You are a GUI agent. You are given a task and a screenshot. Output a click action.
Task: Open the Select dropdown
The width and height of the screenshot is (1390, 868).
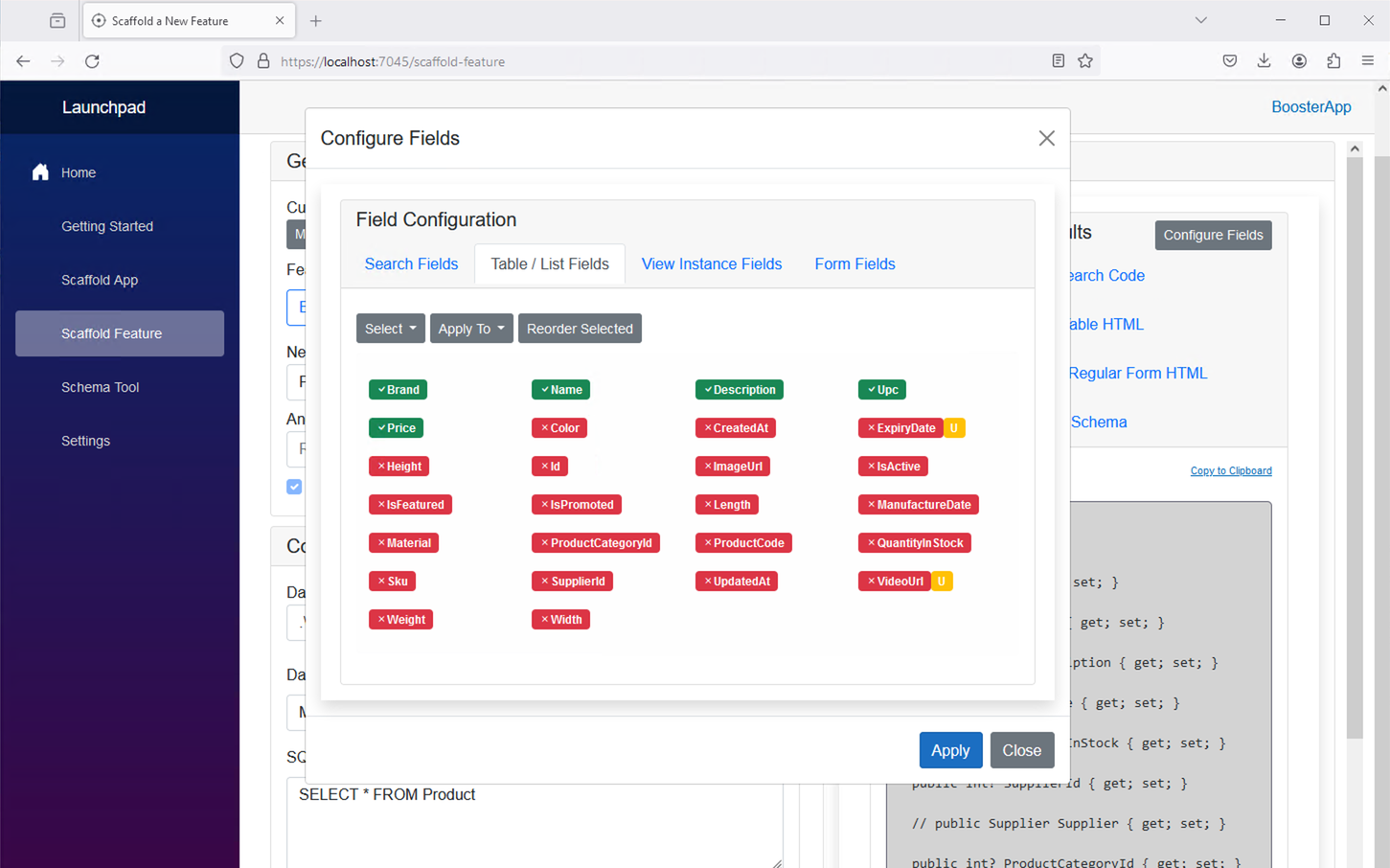coord(390,329)
